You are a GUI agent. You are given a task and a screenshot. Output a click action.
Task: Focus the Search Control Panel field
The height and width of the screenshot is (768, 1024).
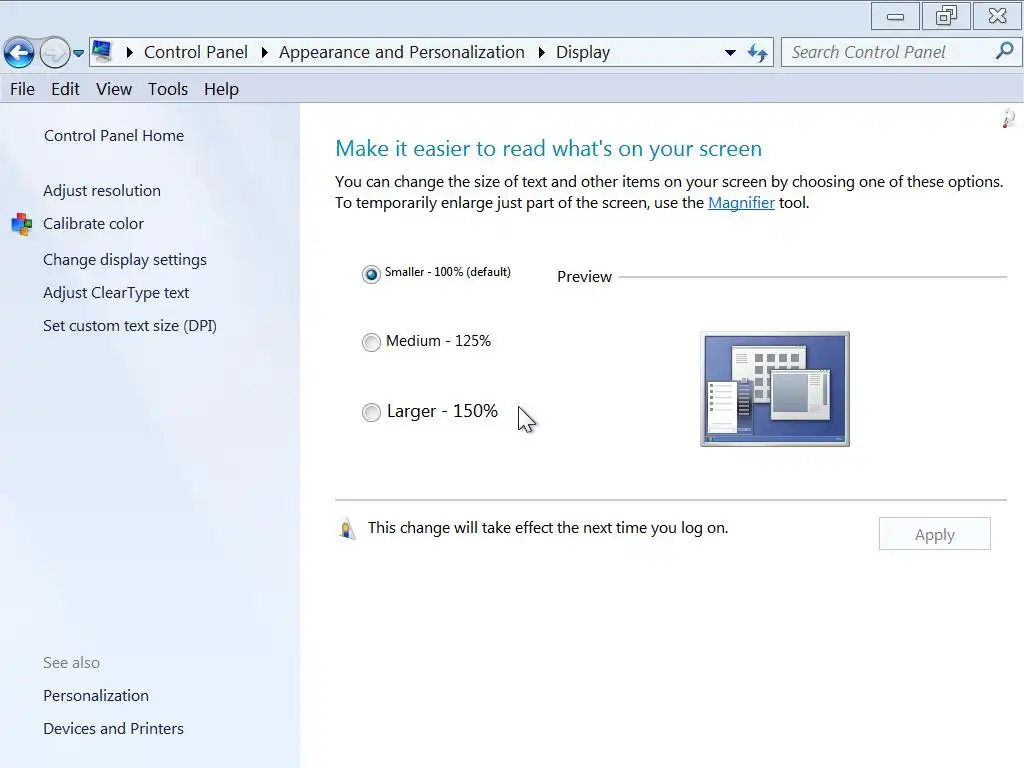[x=899, y=52]
